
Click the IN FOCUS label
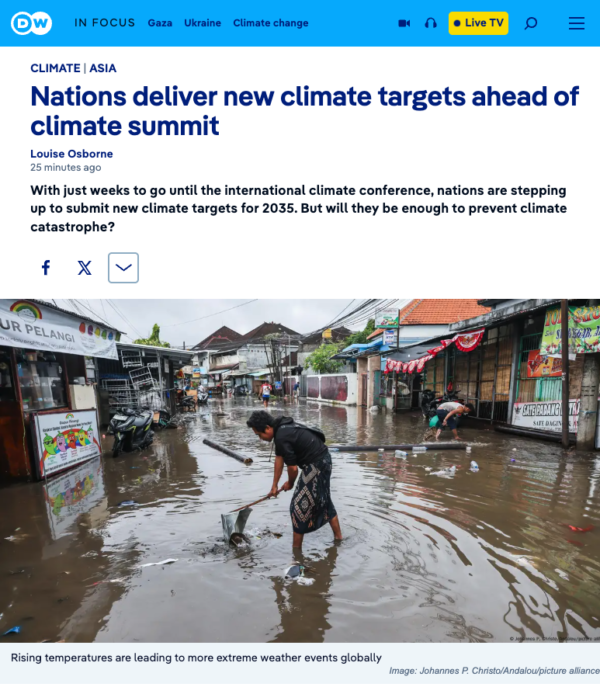(x=105, y=23)
